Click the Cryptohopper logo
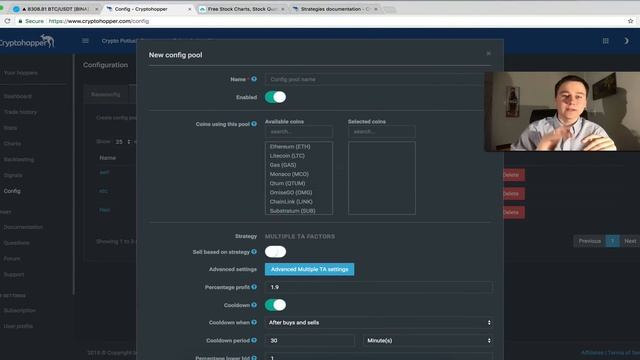This screenshot has height=360, width=640. pyautogui.click(x=27, y=42)
